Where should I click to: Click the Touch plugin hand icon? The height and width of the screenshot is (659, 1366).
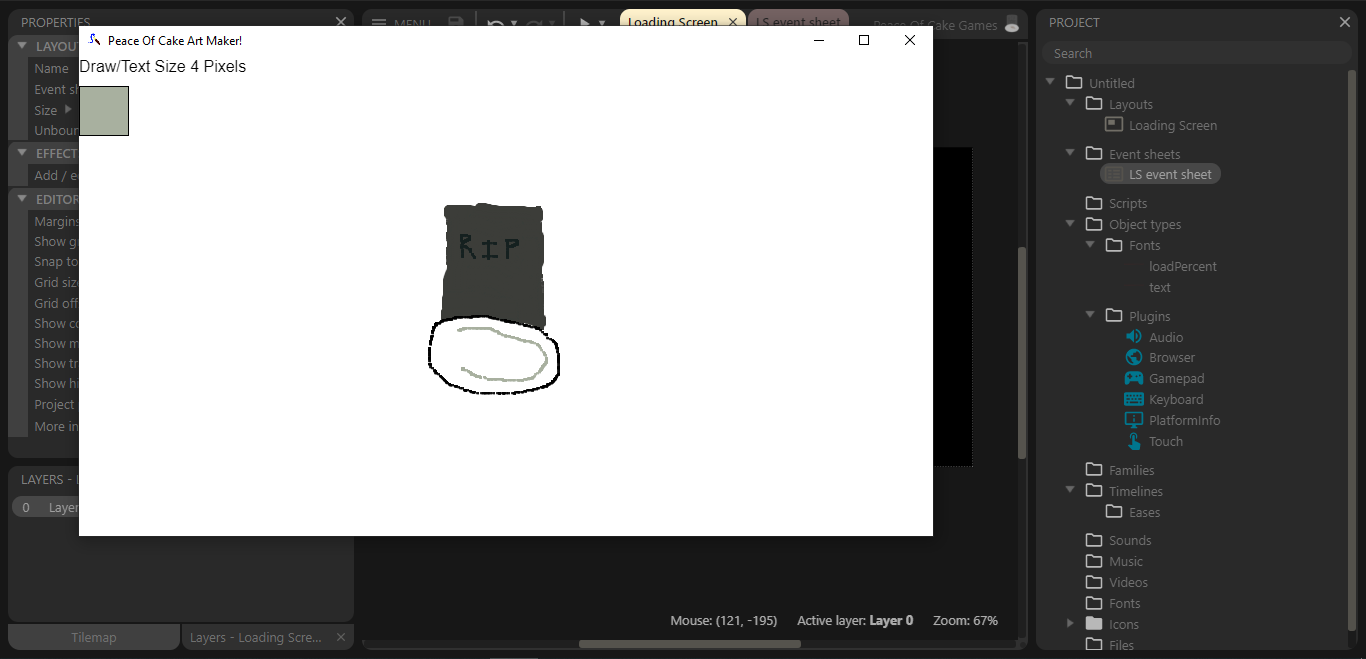point(1133,441)
